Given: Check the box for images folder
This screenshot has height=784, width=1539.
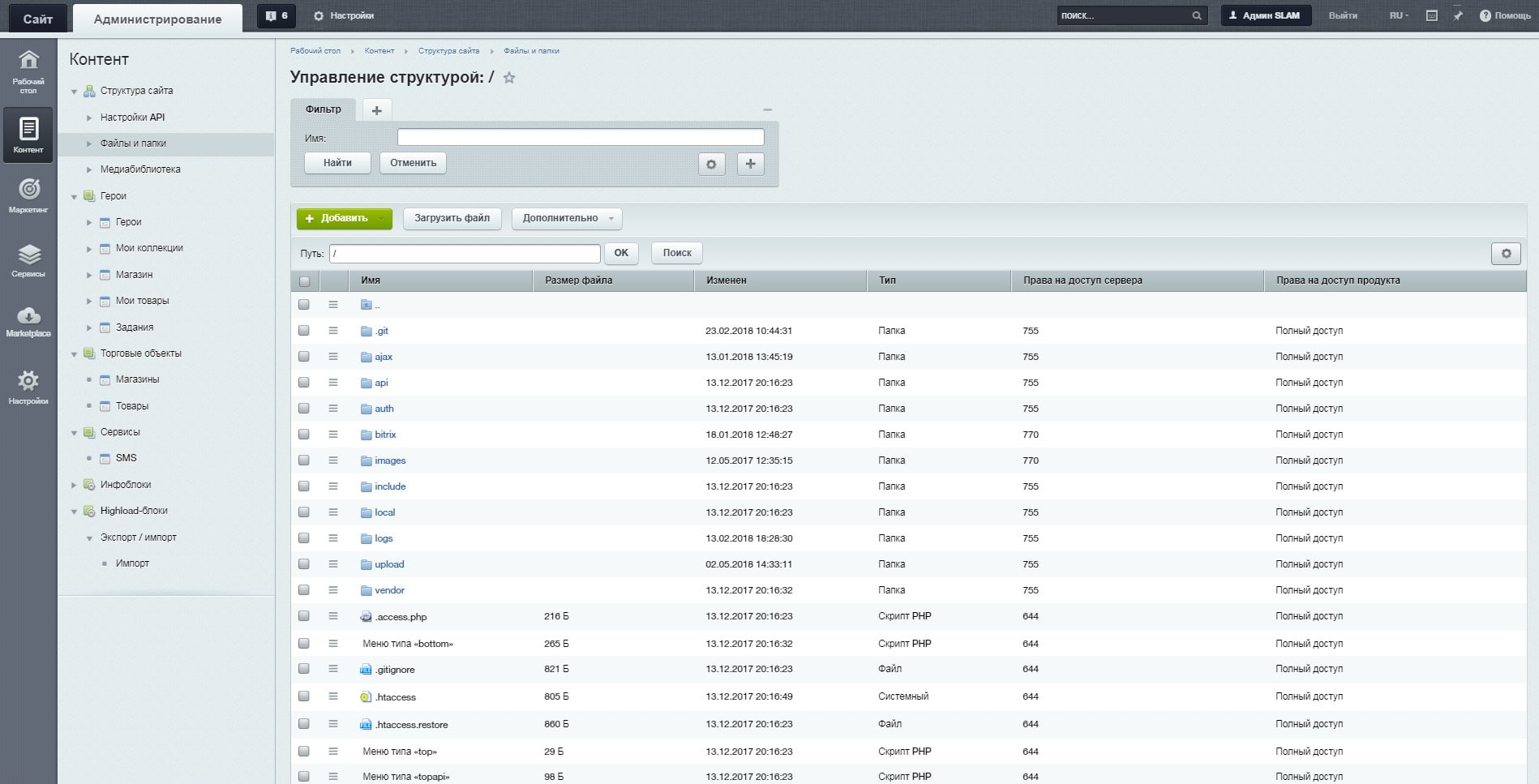Looking at the screenshot, I should (x=304, y=461).
